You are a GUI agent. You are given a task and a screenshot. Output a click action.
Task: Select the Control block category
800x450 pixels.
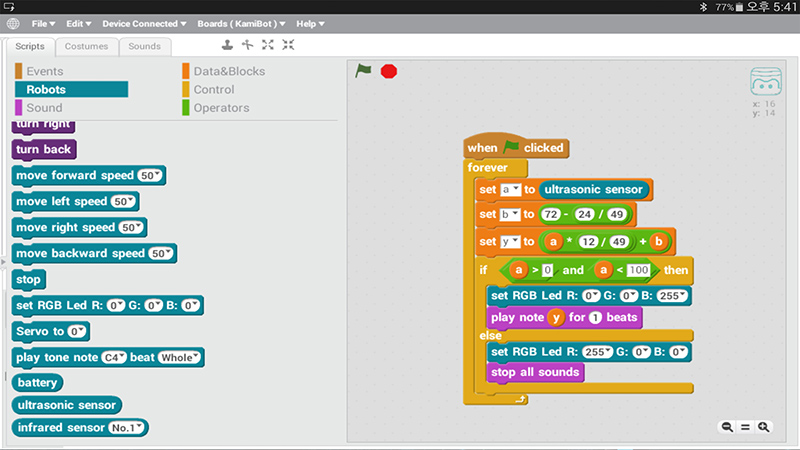coord(214,90)
